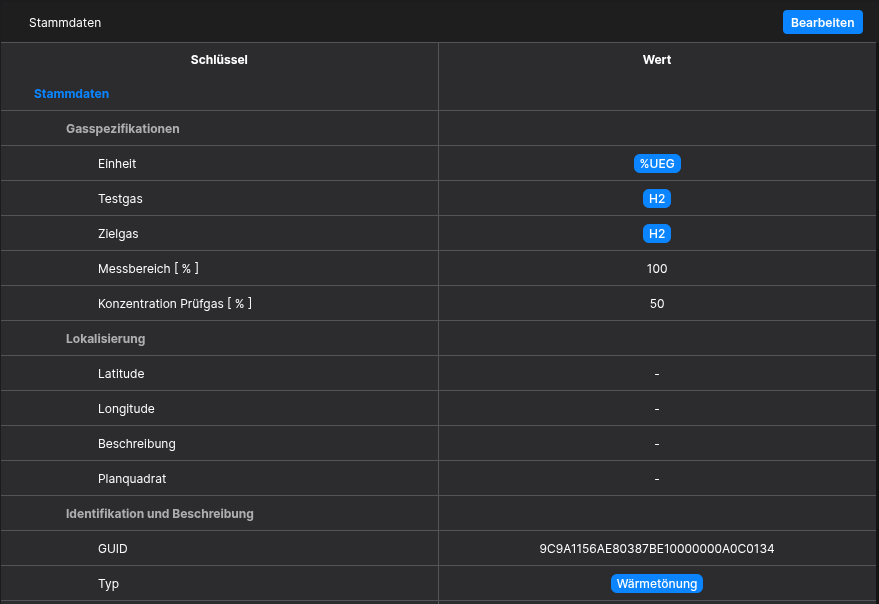
Task: Collapse the Lokalisierung group
Action: pos(105,339)
